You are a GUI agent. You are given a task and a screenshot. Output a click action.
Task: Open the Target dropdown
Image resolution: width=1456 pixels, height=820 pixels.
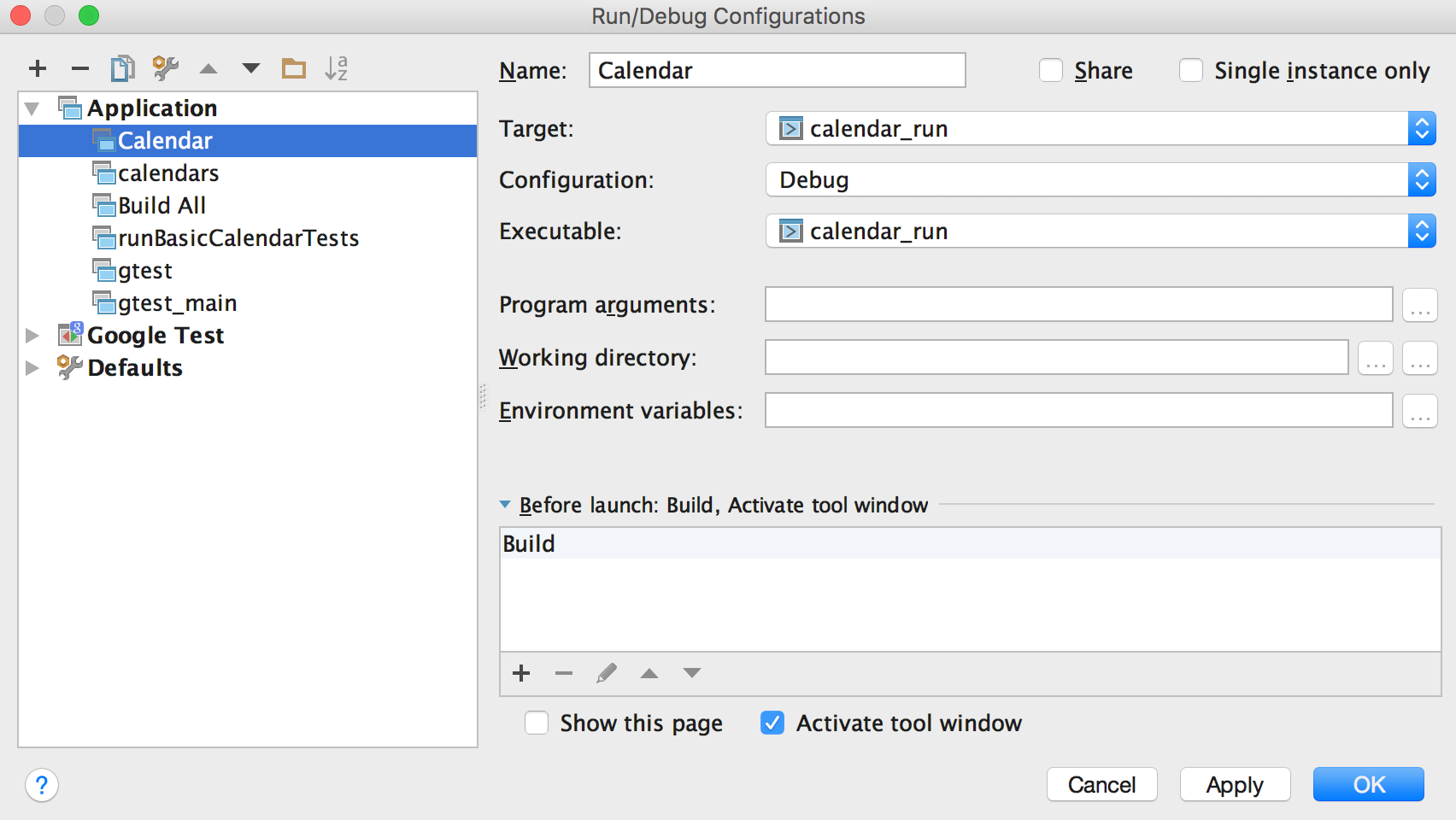1101,129
